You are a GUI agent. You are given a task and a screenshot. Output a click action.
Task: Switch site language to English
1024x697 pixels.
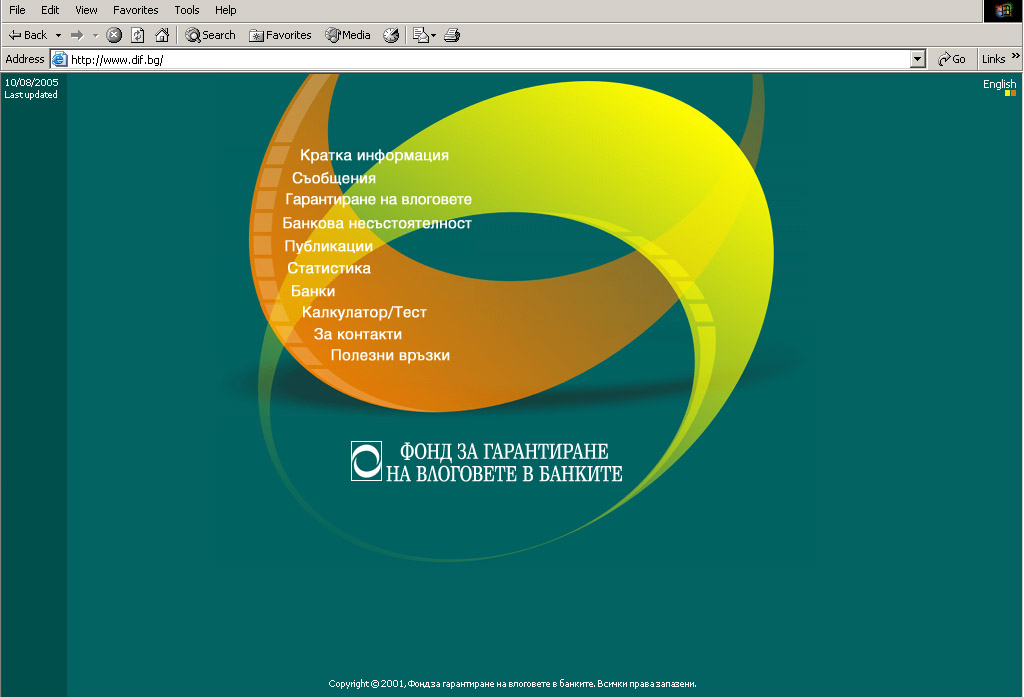998,84
